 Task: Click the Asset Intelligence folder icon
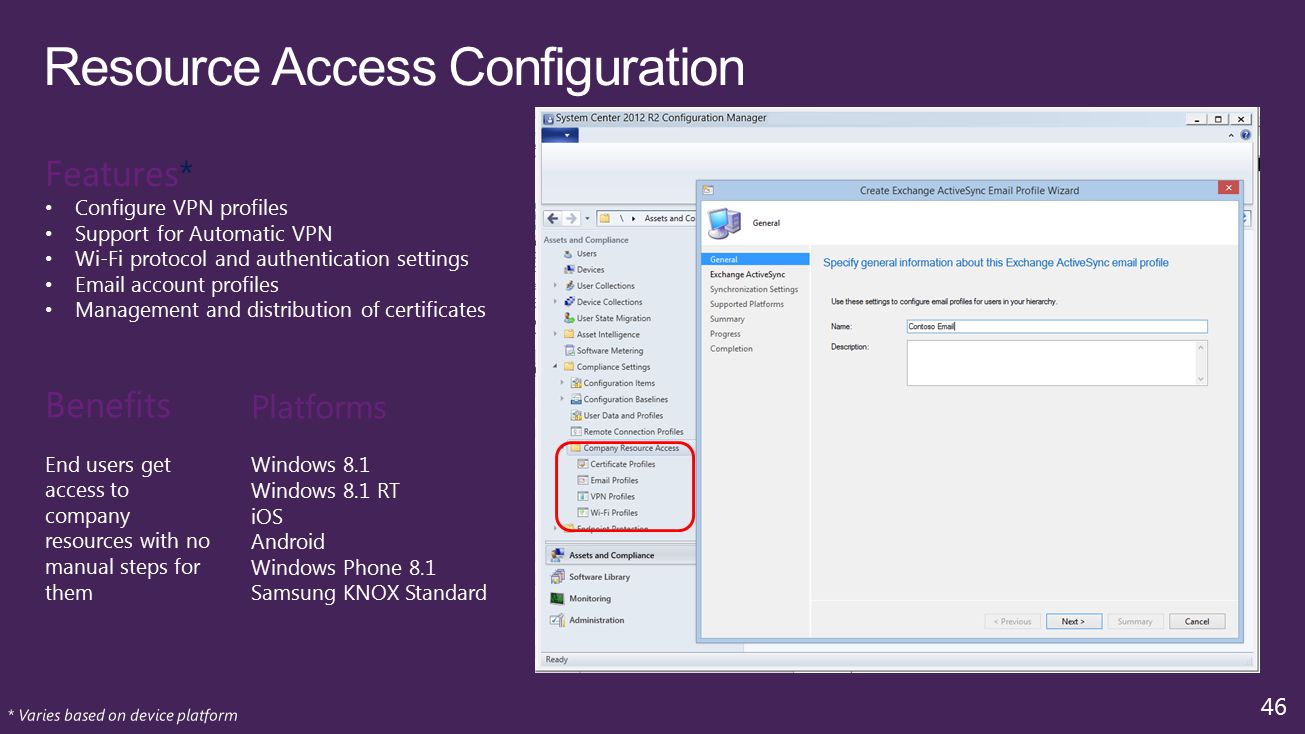pos(569,335)
